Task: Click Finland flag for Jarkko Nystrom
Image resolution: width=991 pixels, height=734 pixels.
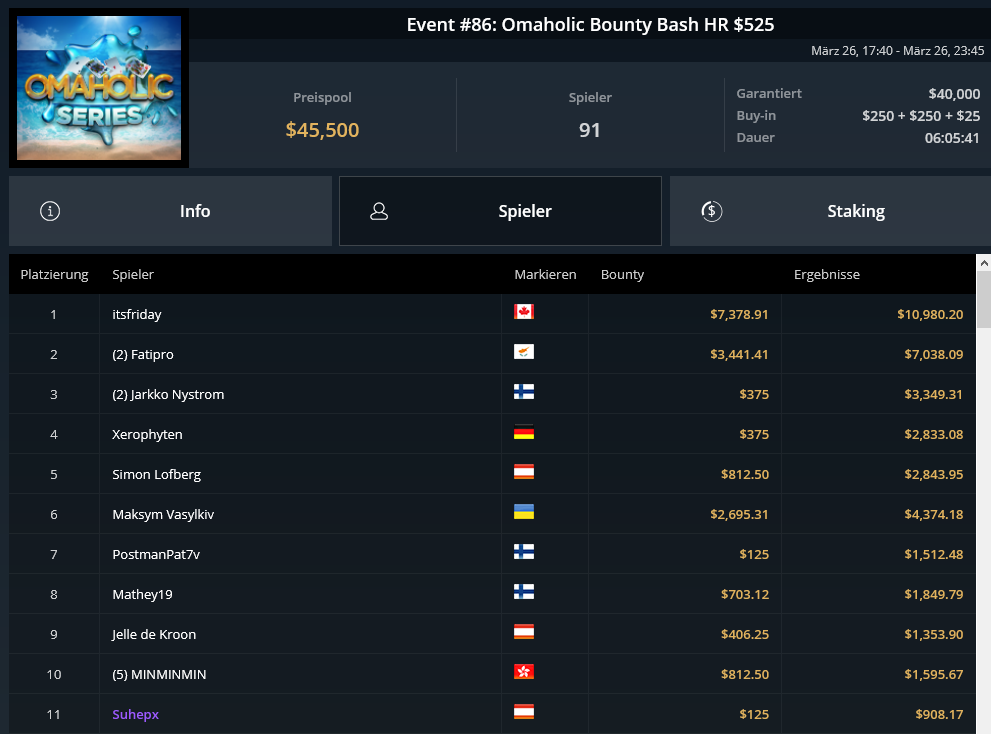Action: (524, 392)
